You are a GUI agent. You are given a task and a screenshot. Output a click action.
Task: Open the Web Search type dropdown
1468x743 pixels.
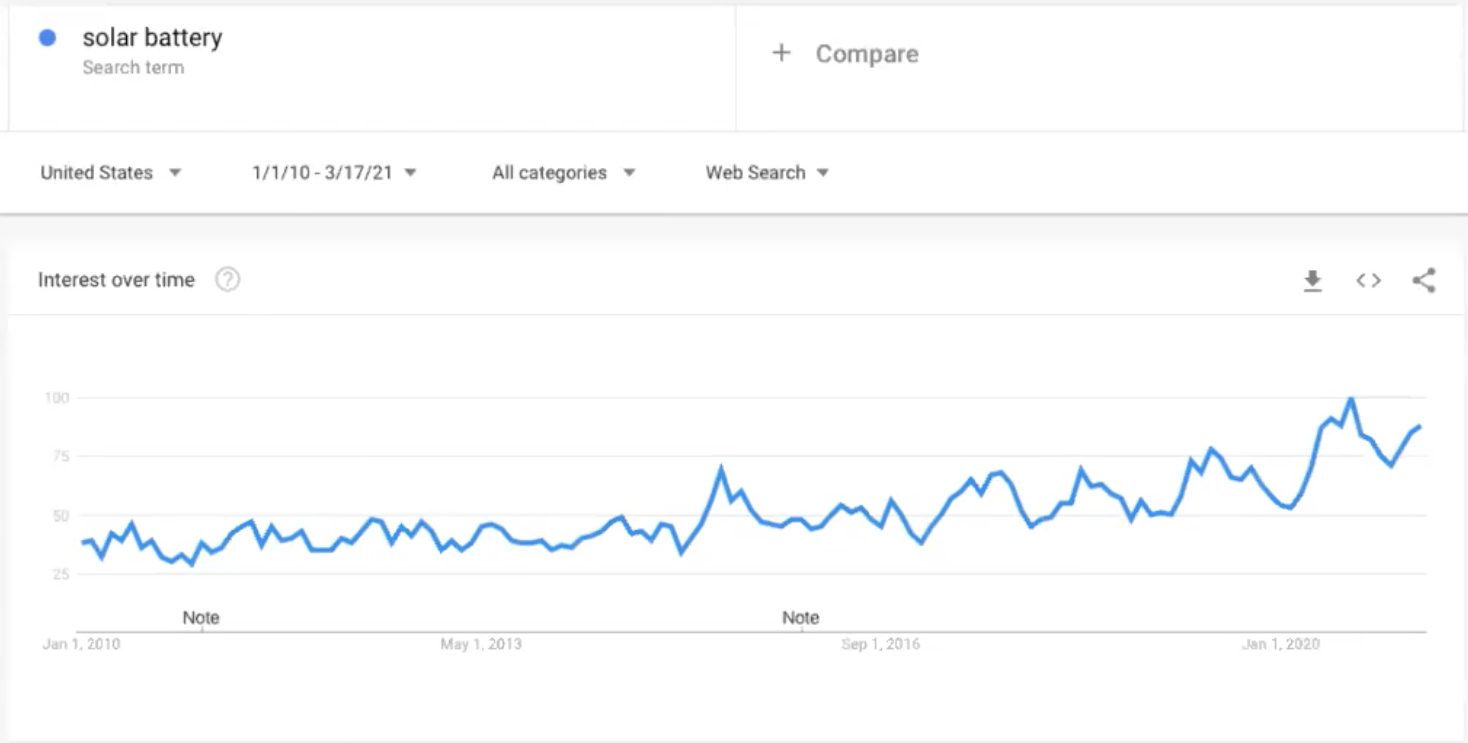point(767,173)
